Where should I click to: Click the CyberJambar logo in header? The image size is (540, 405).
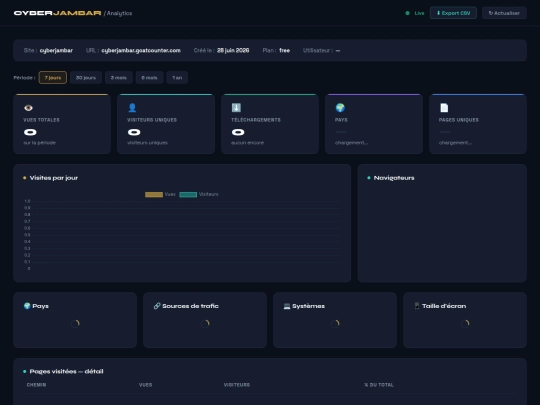coord(58,13)
